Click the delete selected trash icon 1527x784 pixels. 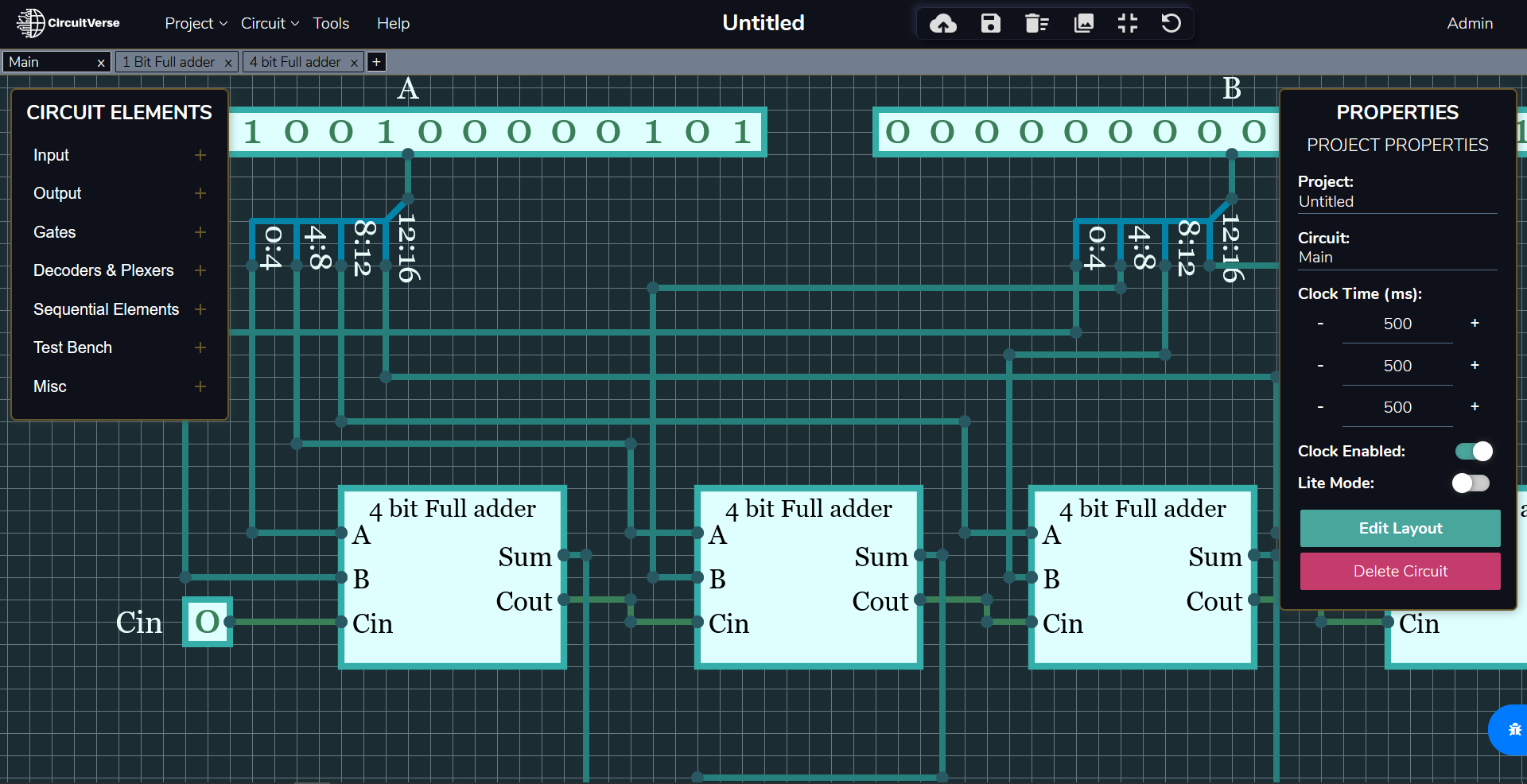tap(1036, 24)
